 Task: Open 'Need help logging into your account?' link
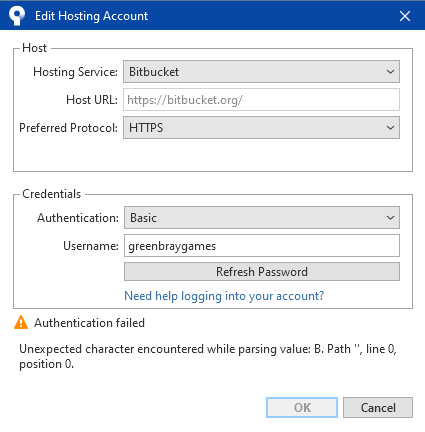point(224,296)
